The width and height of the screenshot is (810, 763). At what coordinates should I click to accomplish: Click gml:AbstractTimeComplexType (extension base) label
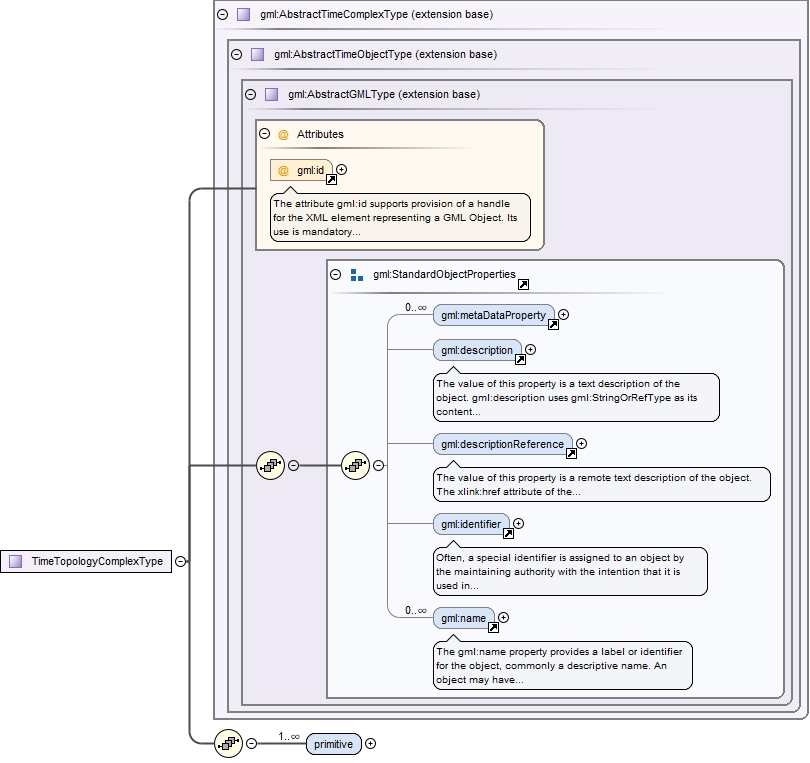click(377, 14)
